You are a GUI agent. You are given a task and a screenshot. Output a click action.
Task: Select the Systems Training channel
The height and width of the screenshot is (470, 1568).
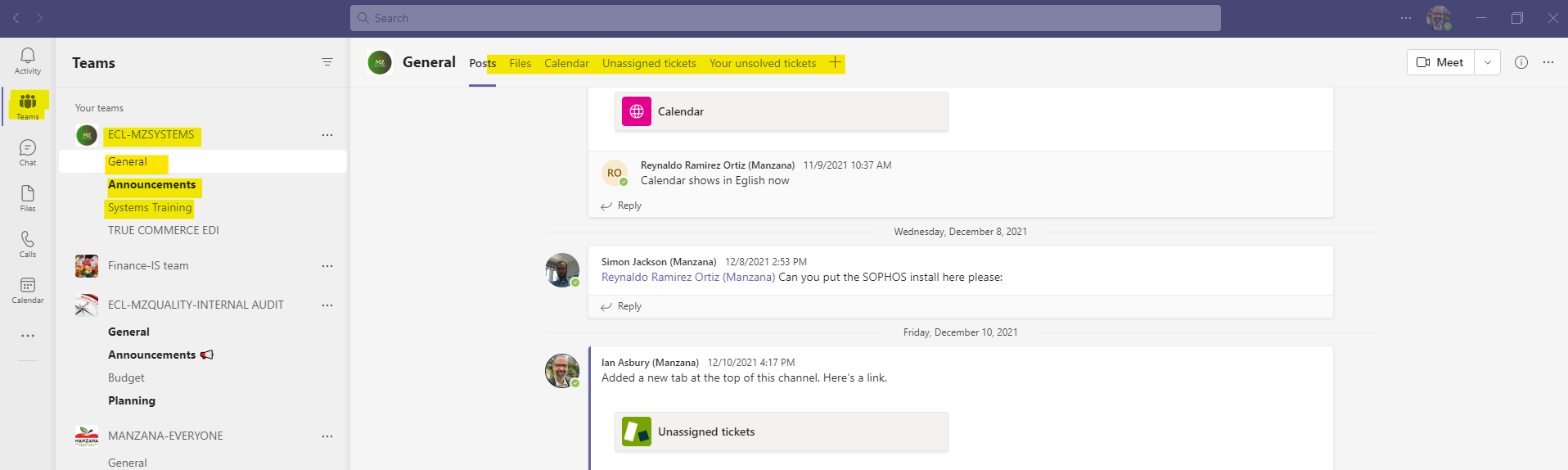pos(150,207)
